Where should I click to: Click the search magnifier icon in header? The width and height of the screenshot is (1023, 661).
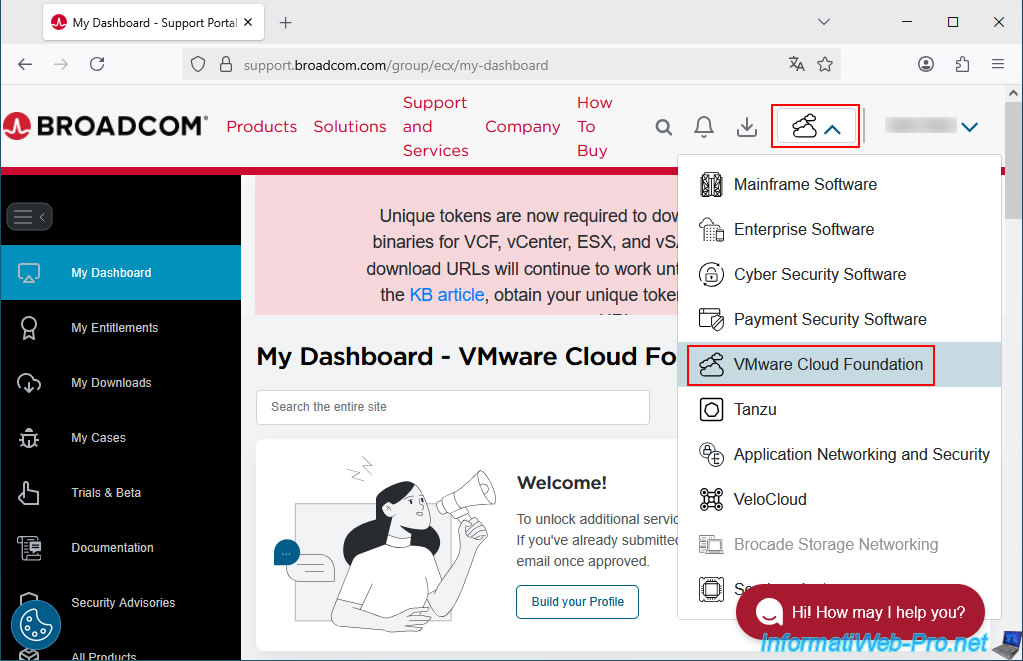(664, 127)
